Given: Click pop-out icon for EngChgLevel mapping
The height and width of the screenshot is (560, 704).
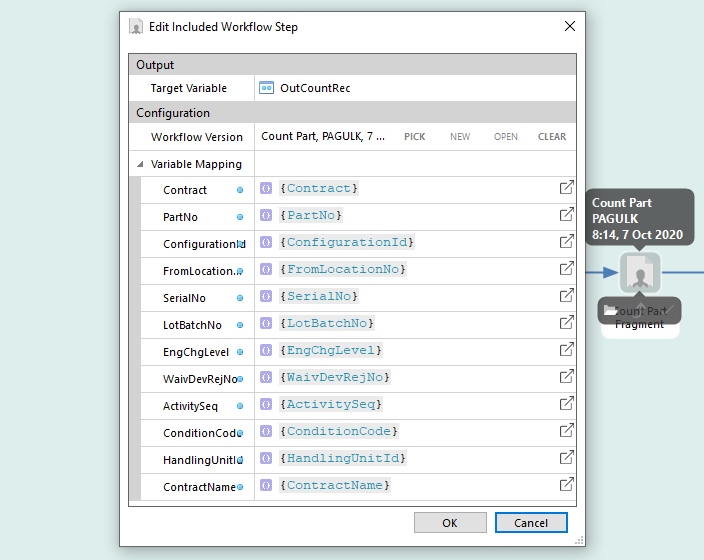Looking at the screenshot, I should pyautogui.click(x=566, y=350).
